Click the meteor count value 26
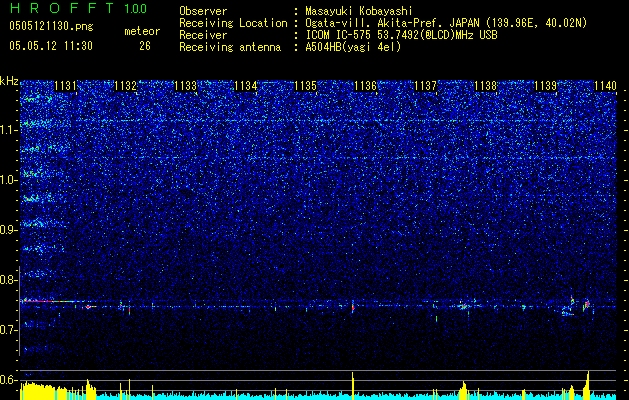 [x=145, y=46]
